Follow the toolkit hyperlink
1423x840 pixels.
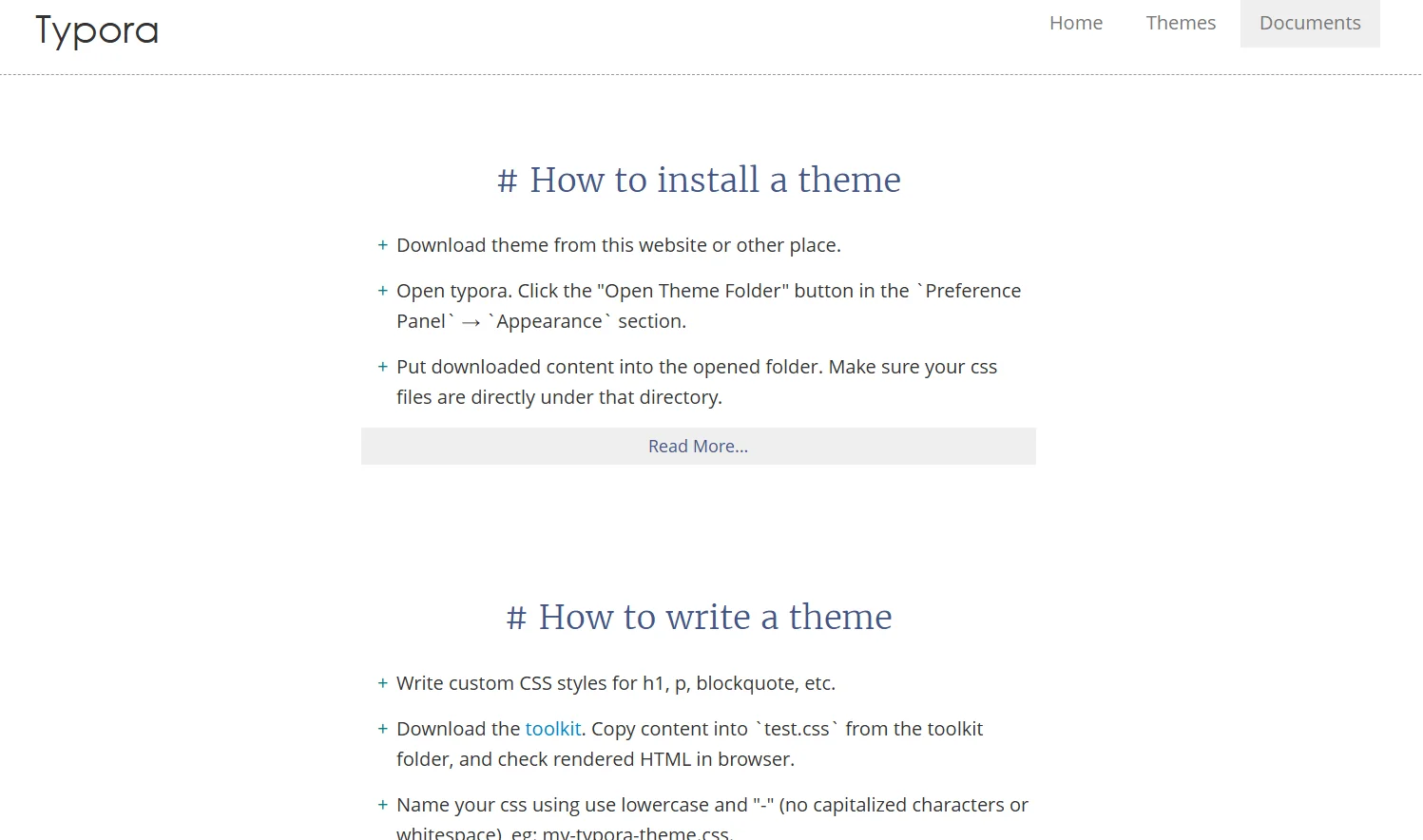[x=552, y=729]
